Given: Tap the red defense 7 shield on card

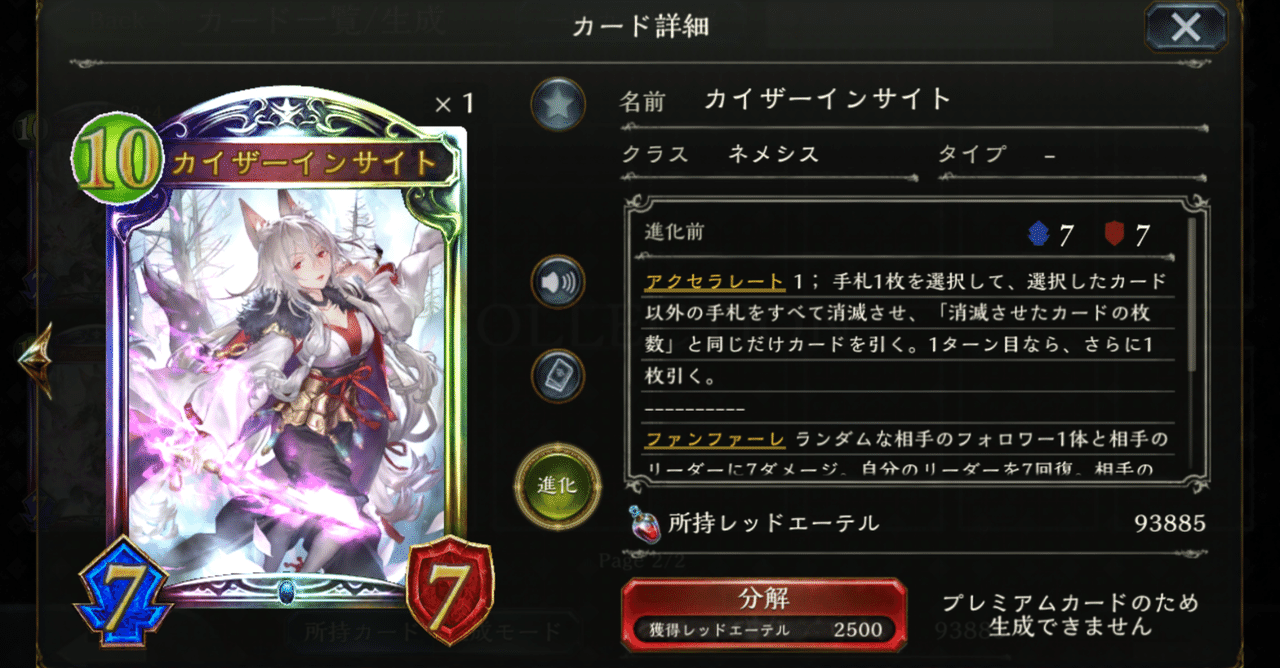Looking at the screenshot, I should [448, 590].
